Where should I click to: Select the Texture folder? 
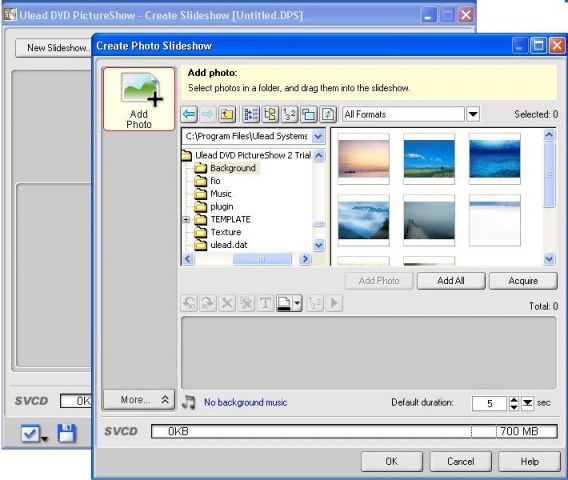pos(226,232)
